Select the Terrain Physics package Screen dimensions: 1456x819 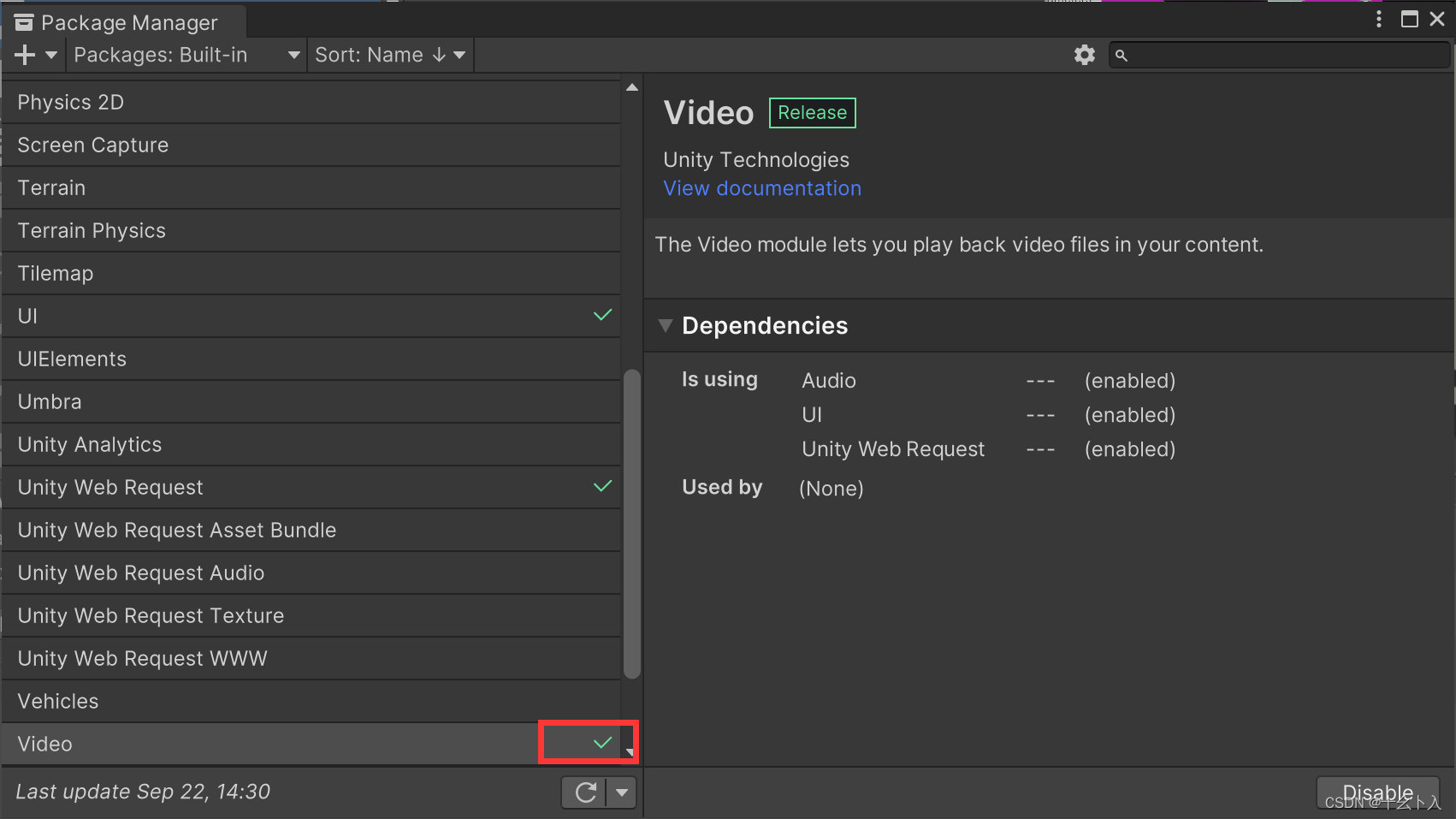click(x=311, y=230)
